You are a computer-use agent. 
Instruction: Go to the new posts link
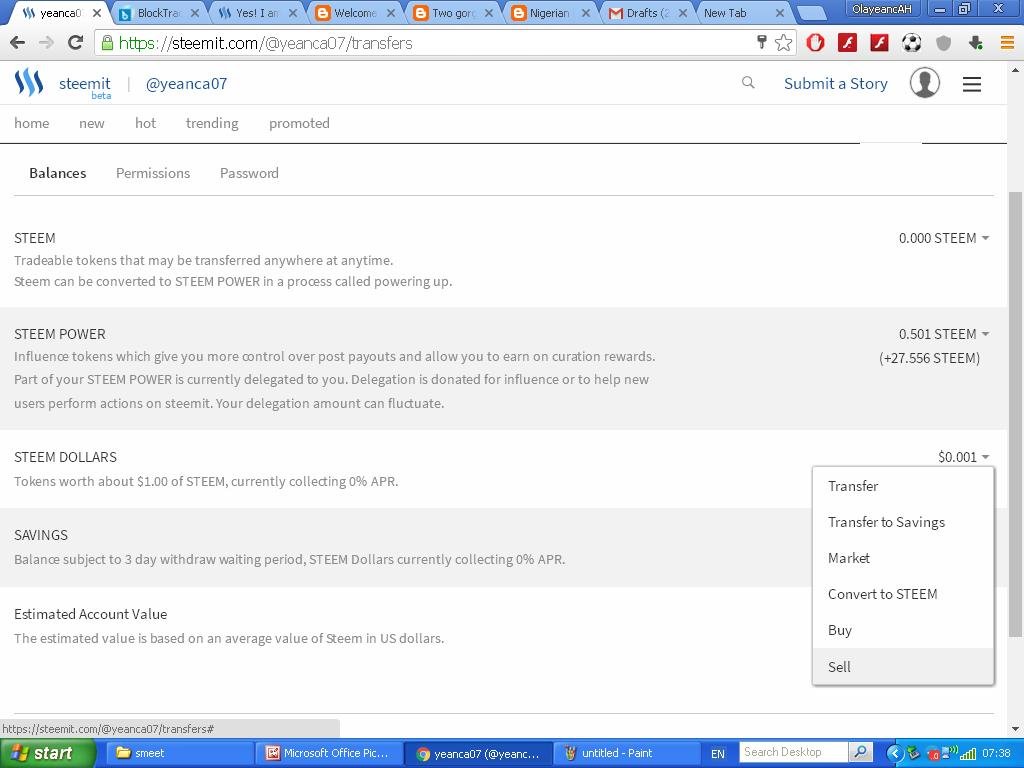coord(91,123)
